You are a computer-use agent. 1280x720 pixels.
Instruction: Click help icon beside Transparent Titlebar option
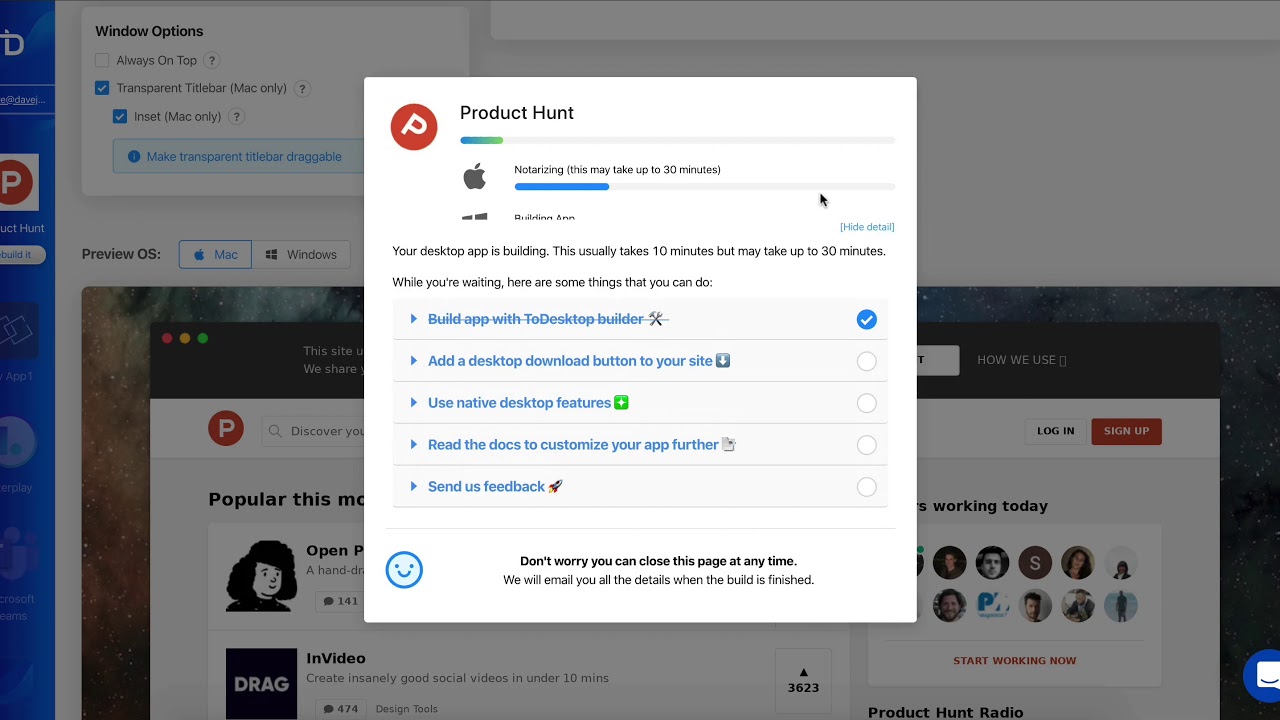click(x=302, y=89)
